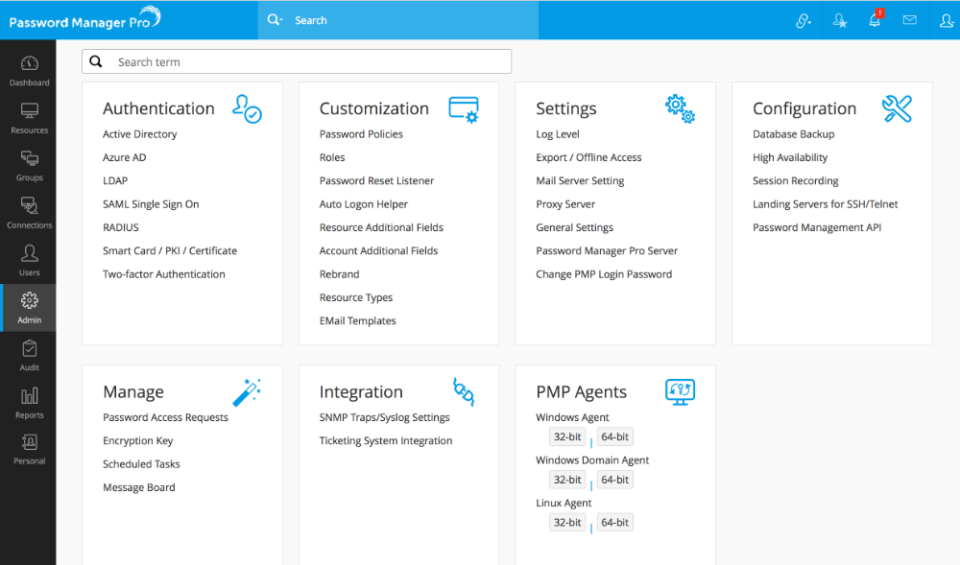This screenshot has height=565, width=960.
Task: Open High Availability configuration
Action: [x=790, y=157]
